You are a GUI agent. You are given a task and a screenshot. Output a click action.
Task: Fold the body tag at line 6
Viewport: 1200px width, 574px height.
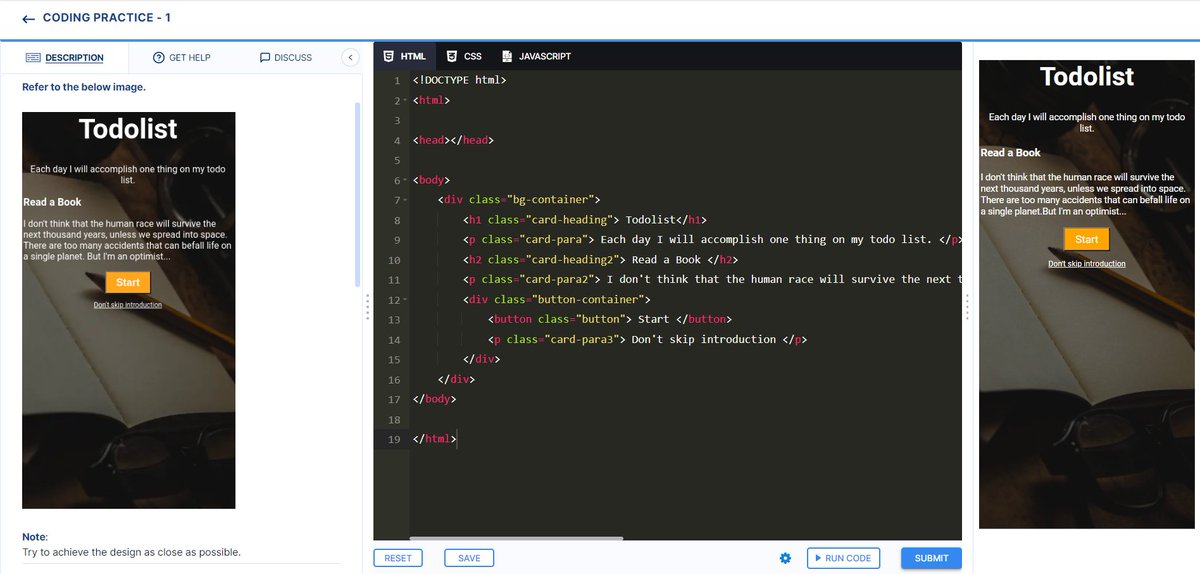coord(405,181)
